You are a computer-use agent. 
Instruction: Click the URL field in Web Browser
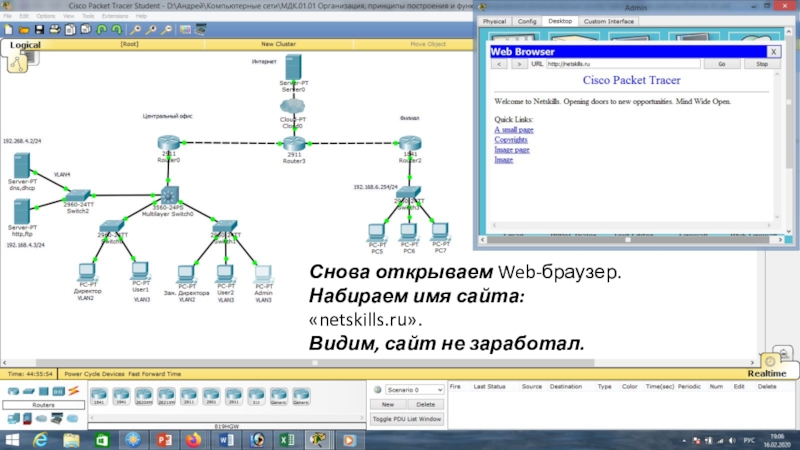[x=622, y=64]
